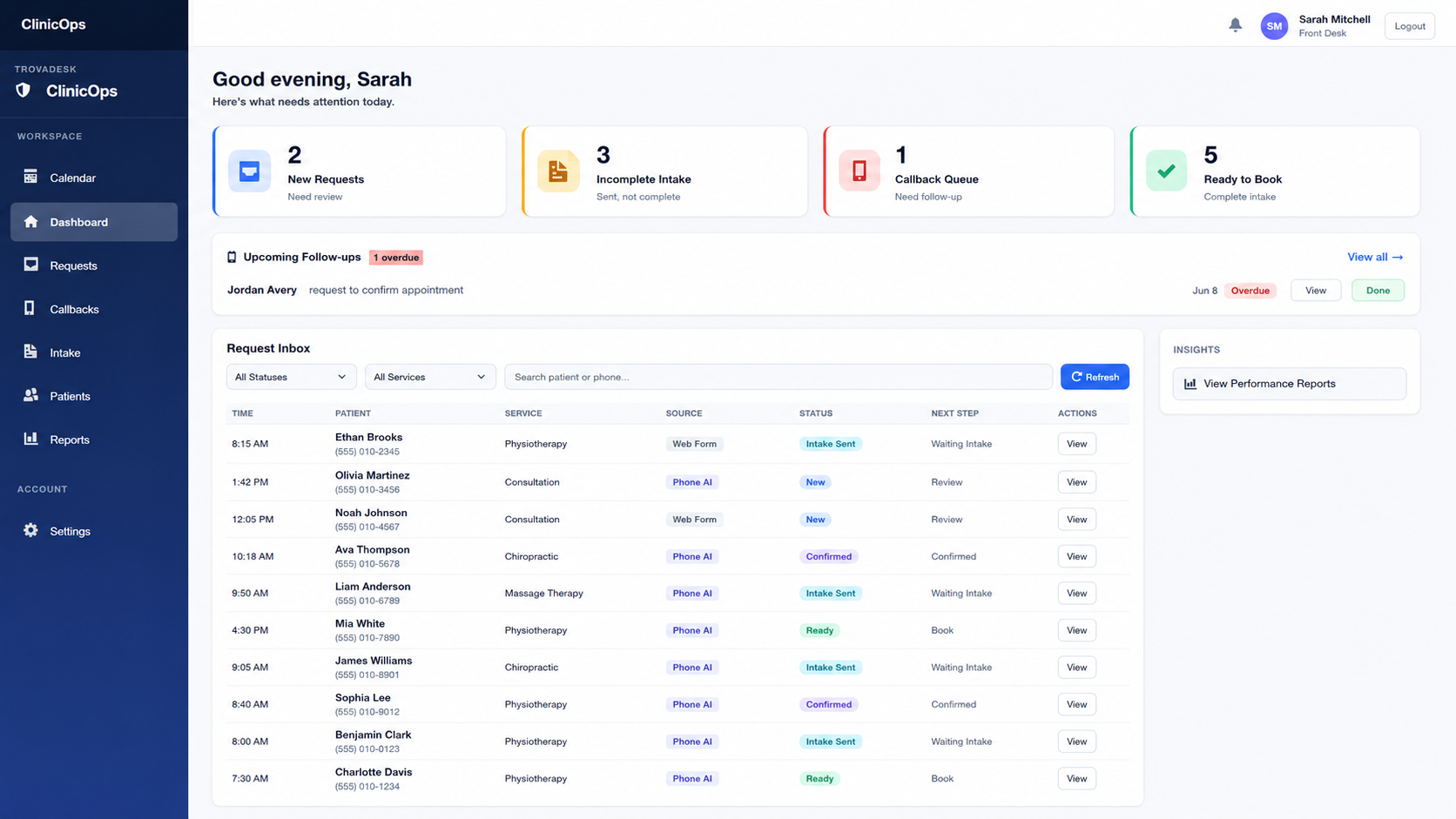Click the Massage Therapy service cell
The image size is (1456, 819).
tap(544, 594)
